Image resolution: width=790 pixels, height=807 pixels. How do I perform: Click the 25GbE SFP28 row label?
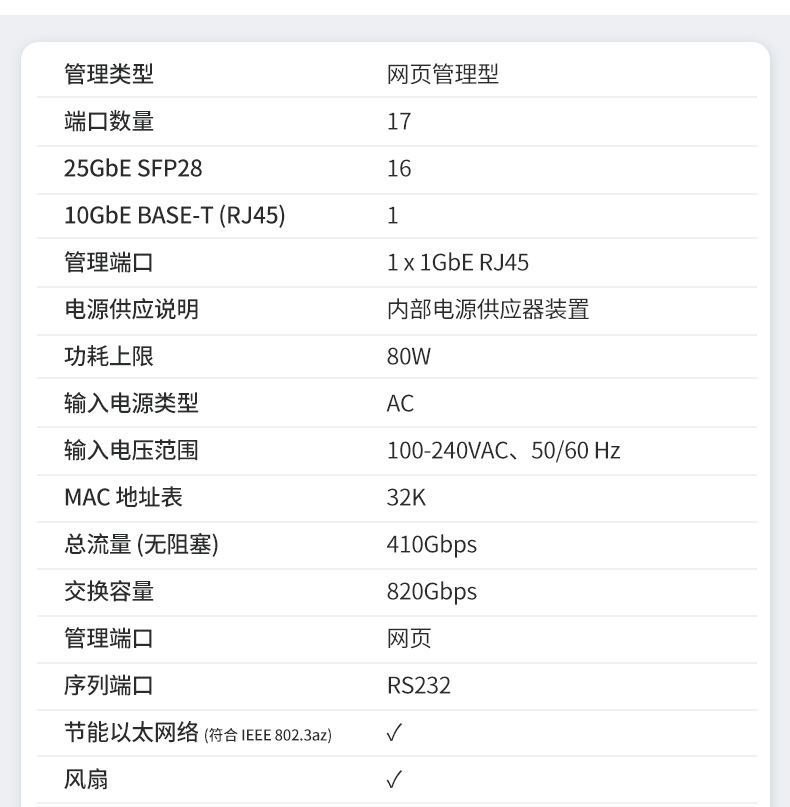click(x=133, y=169)
